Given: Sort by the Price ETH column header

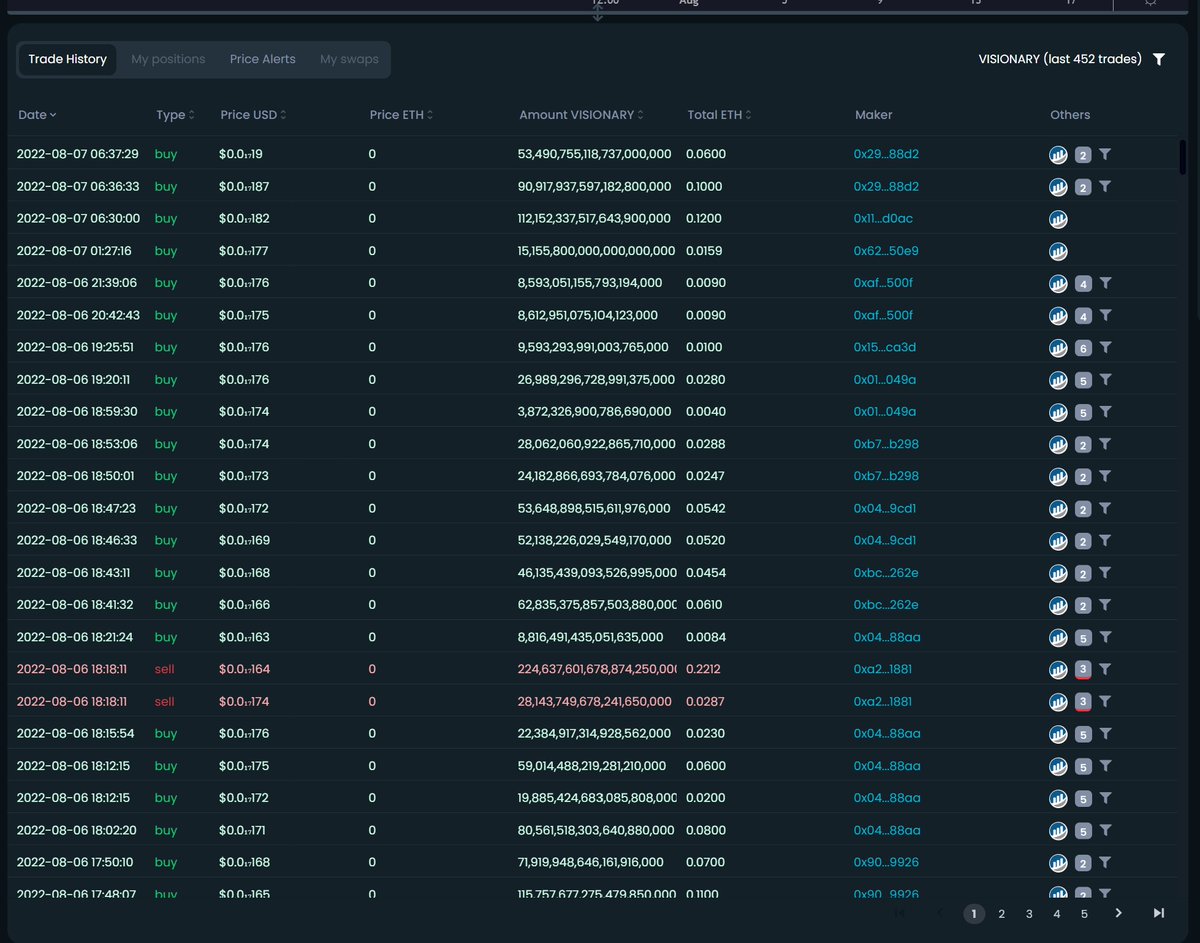Looking at the screenshot, I should pyautogui.click(x=401, y=115).
